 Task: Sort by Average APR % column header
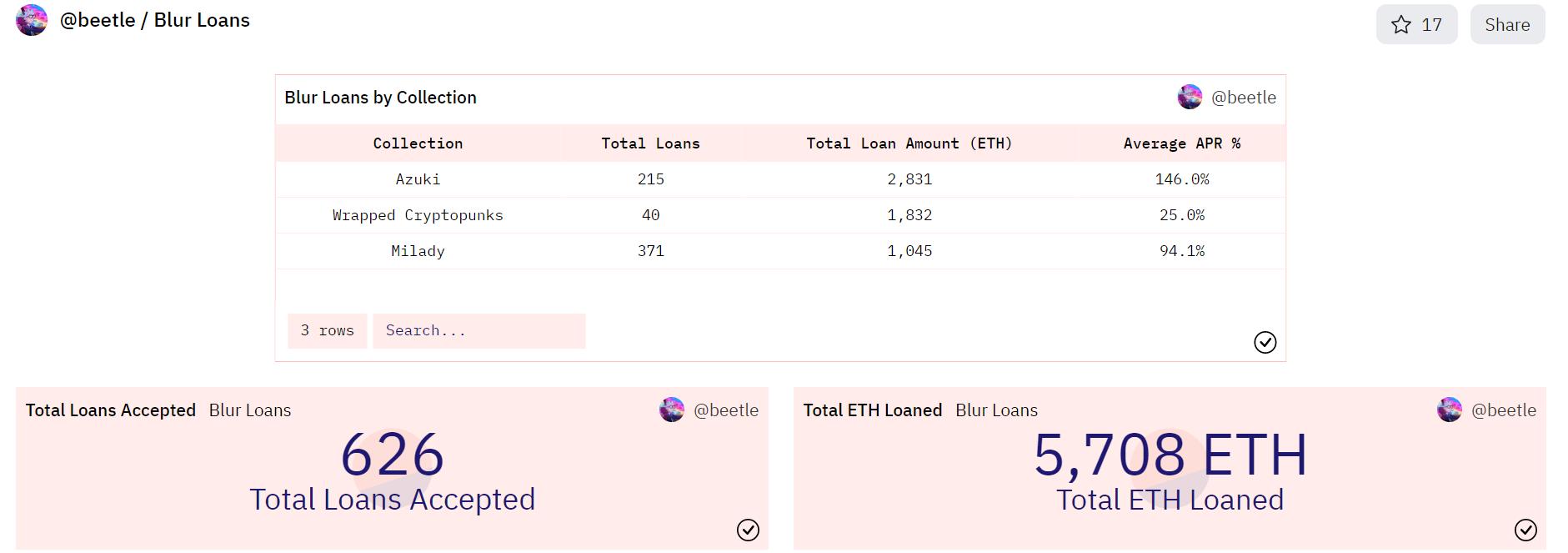click(1181, 143)
